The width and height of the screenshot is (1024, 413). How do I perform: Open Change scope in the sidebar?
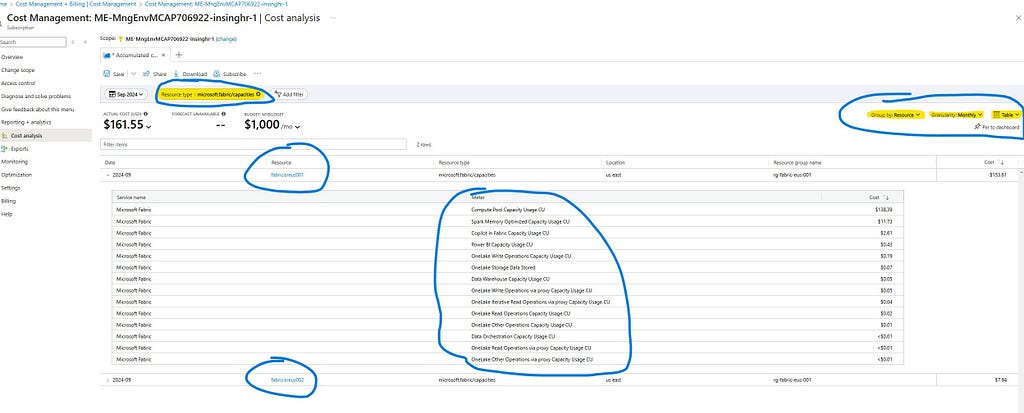18,70
